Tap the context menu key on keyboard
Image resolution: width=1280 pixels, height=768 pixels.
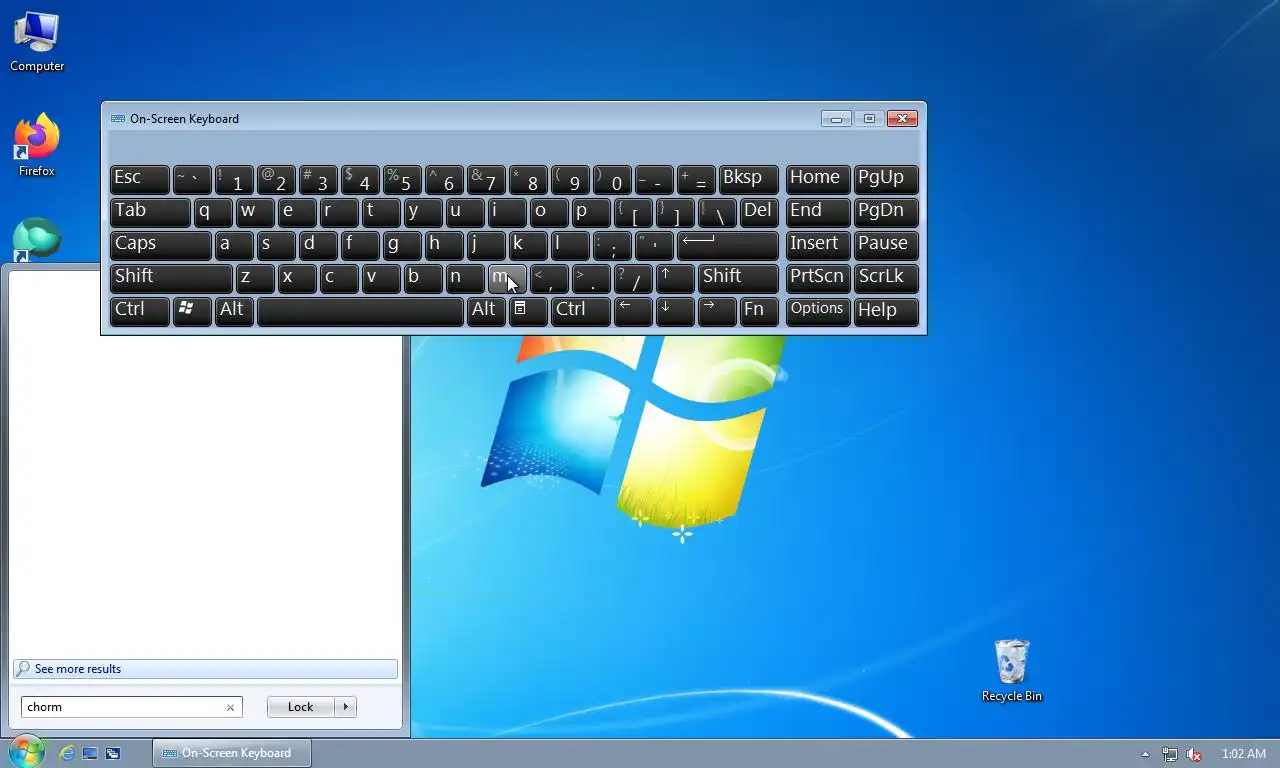528,311
